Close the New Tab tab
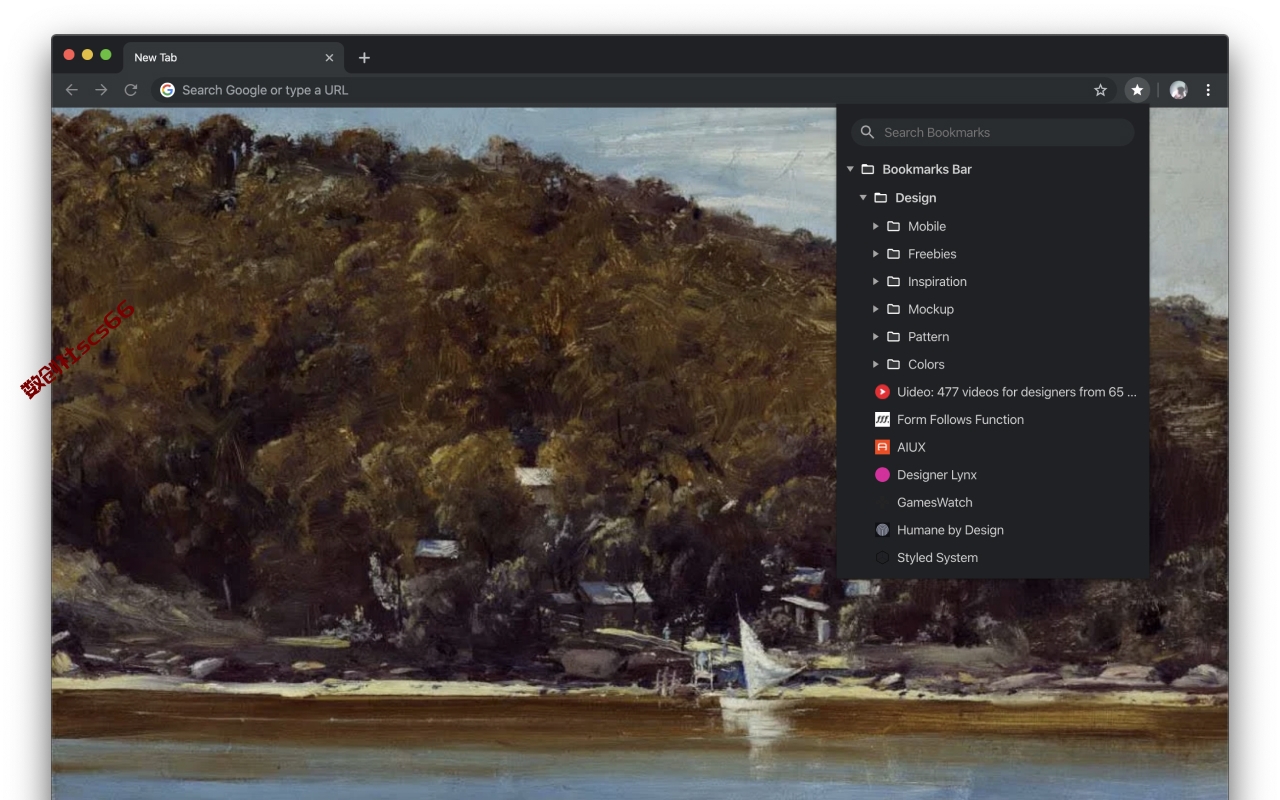The height and width of the screenshot is (800, 1280). 329,58
